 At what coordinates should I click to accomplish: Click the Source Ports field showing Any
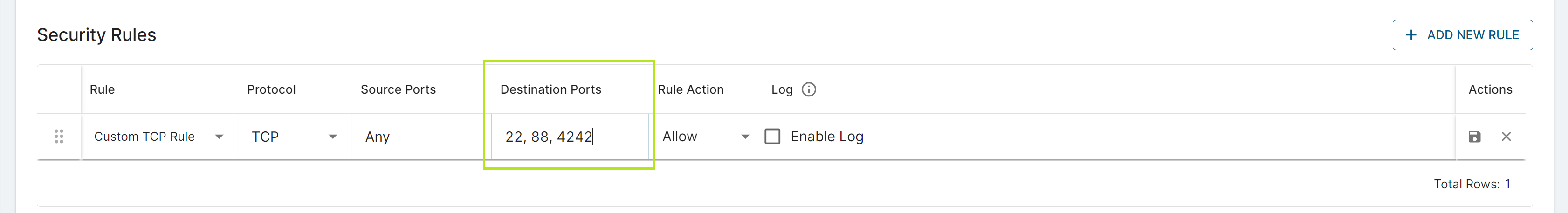[378, 137]
